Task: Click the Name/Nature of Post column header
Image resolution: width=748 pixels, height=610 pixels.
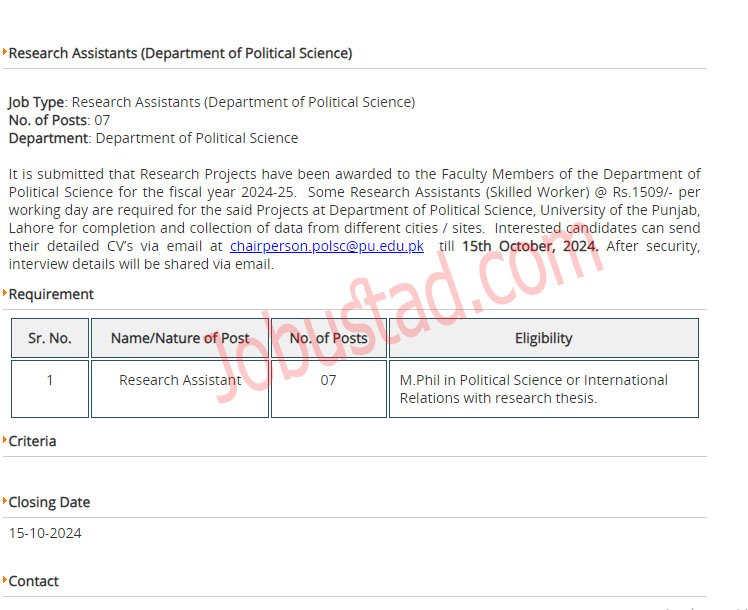Action: 180,338
